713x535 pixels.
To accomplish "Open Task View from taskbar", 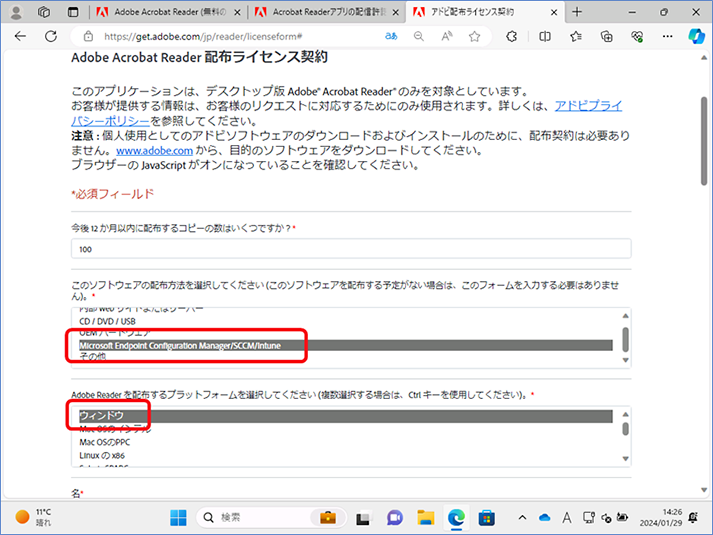I will point(363,517).
